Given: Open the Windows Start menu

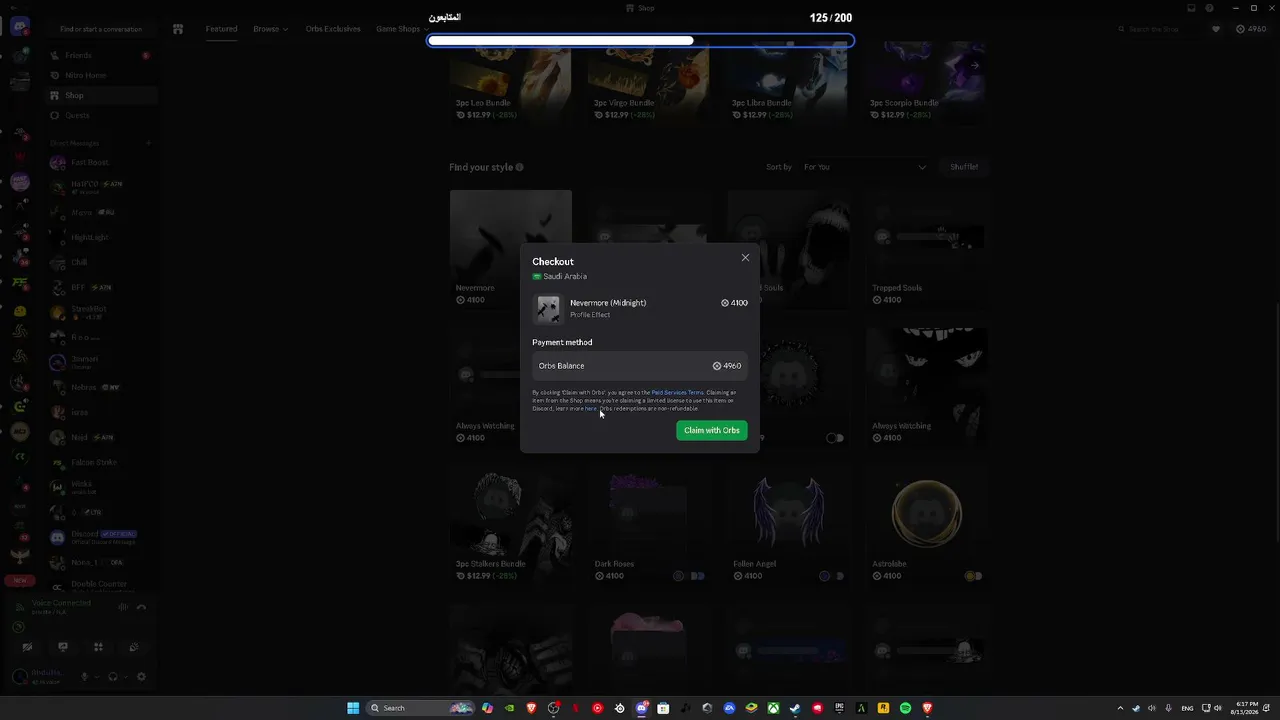Looking at the screenshot, I should click(353, 708).
